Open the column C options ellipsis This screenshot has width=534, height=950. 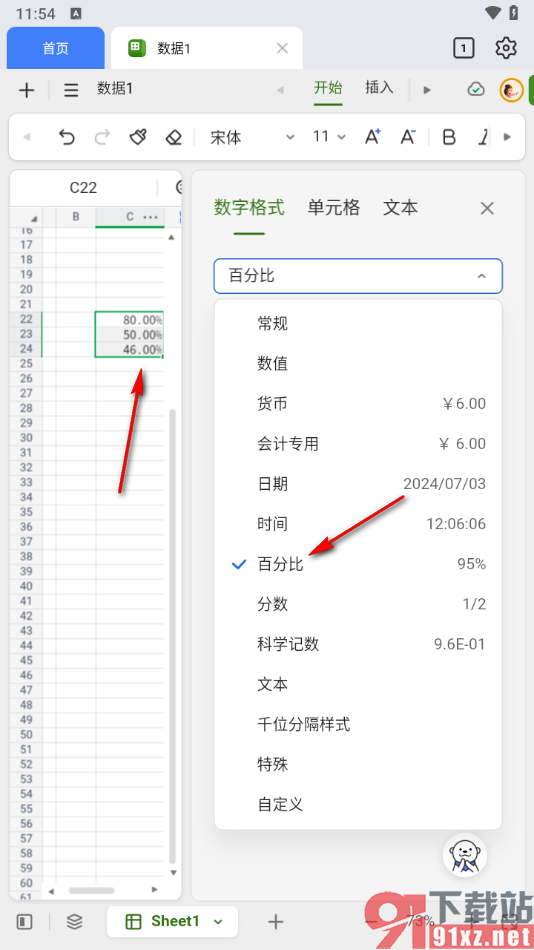point(150,217)
